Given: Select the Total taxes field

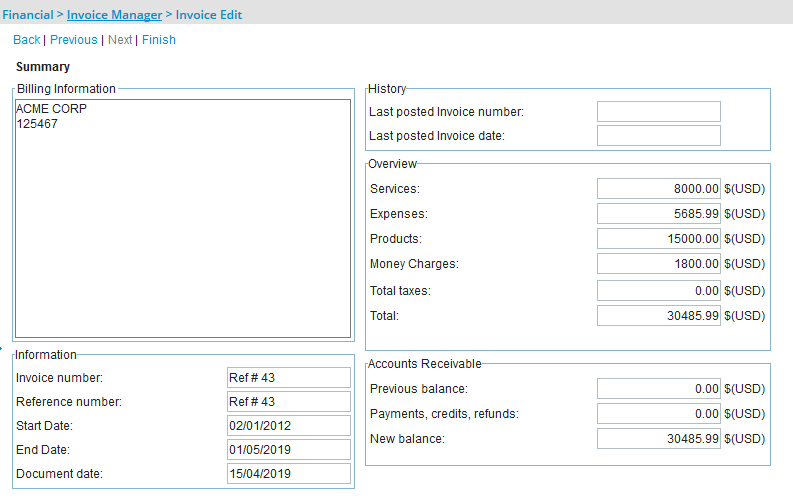Looking at the screenshot, I should click(x=658, y=291).
